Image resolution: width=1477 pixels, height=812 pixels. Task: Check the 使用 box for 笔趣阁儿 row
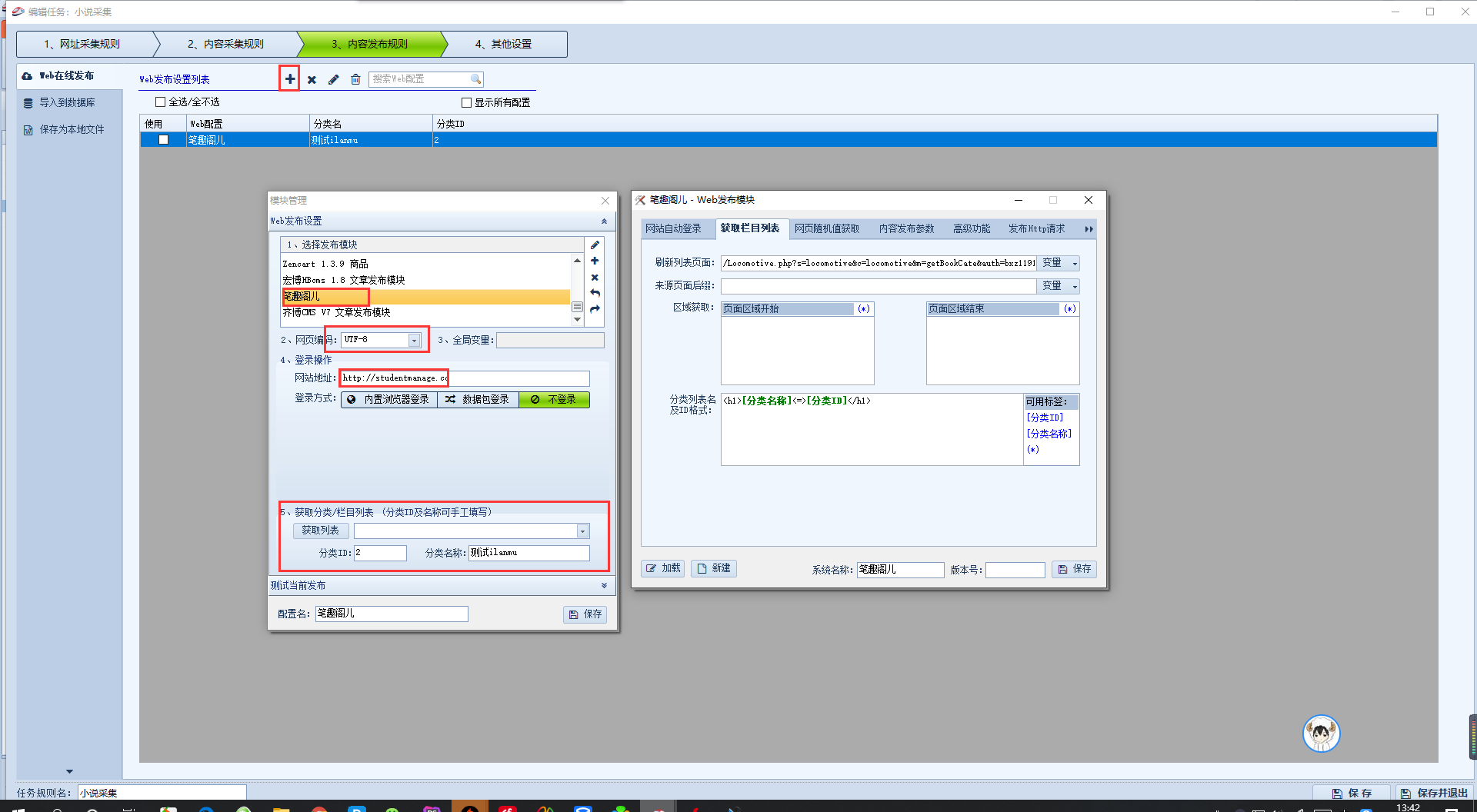[x=163, y=140]
